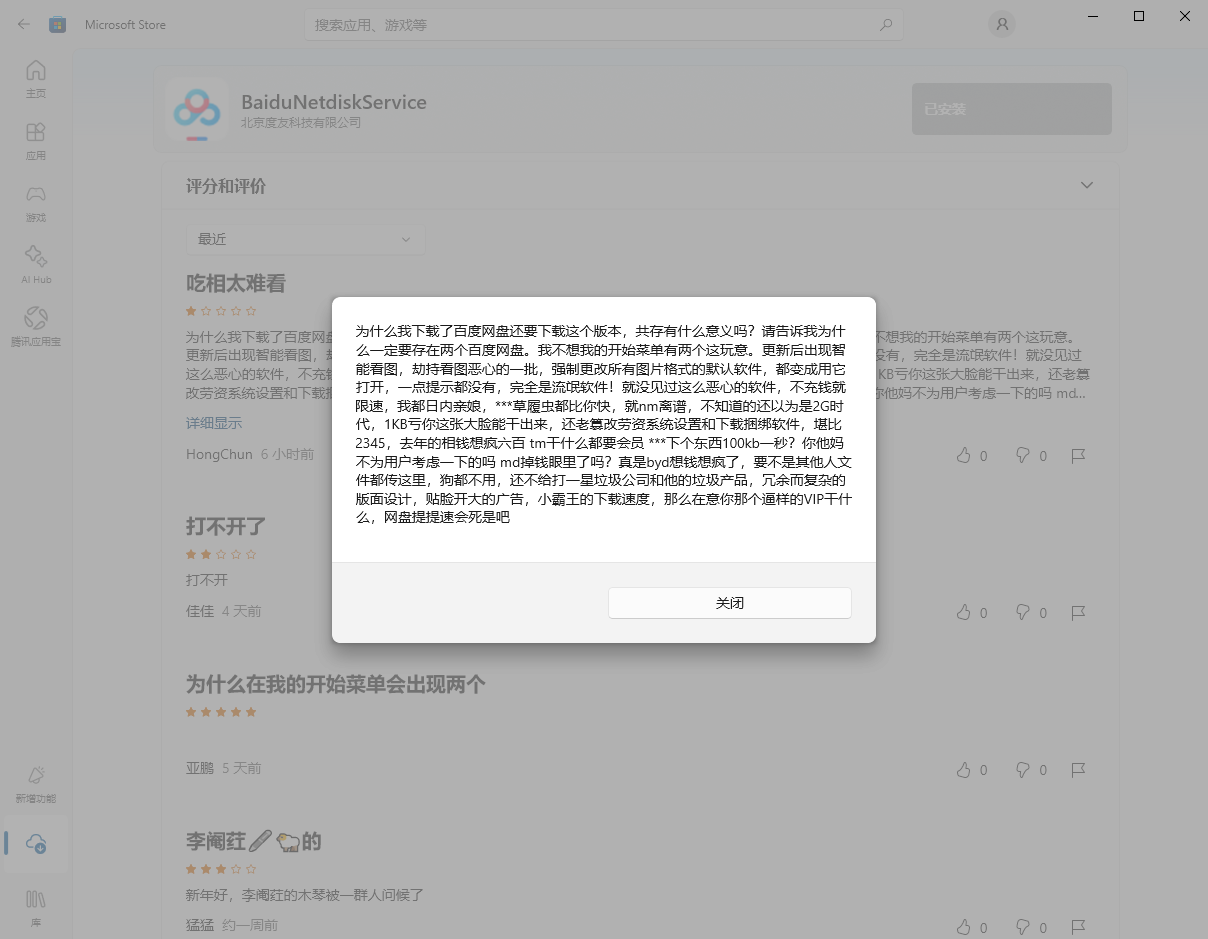Go back using the back arrow
The height and width of the screenshot is (939, 1208).
[x=24, y=24]
